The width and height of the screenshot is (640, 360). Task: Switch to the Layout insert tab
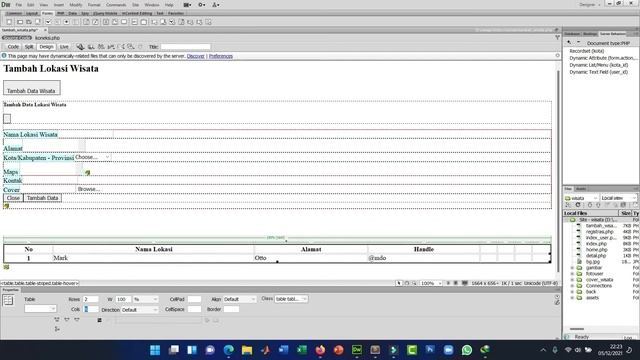point(32,13)
